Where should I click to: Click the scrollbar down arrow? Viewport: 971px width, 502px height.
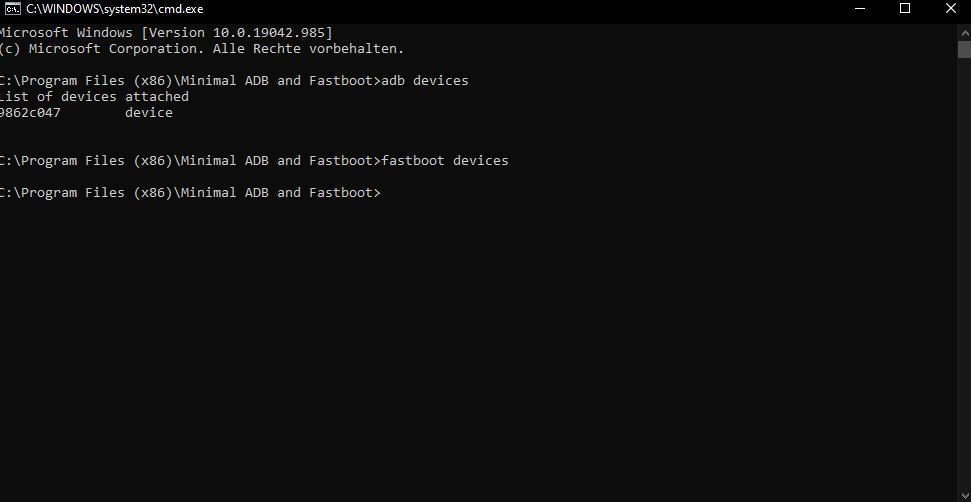(964, 495)
